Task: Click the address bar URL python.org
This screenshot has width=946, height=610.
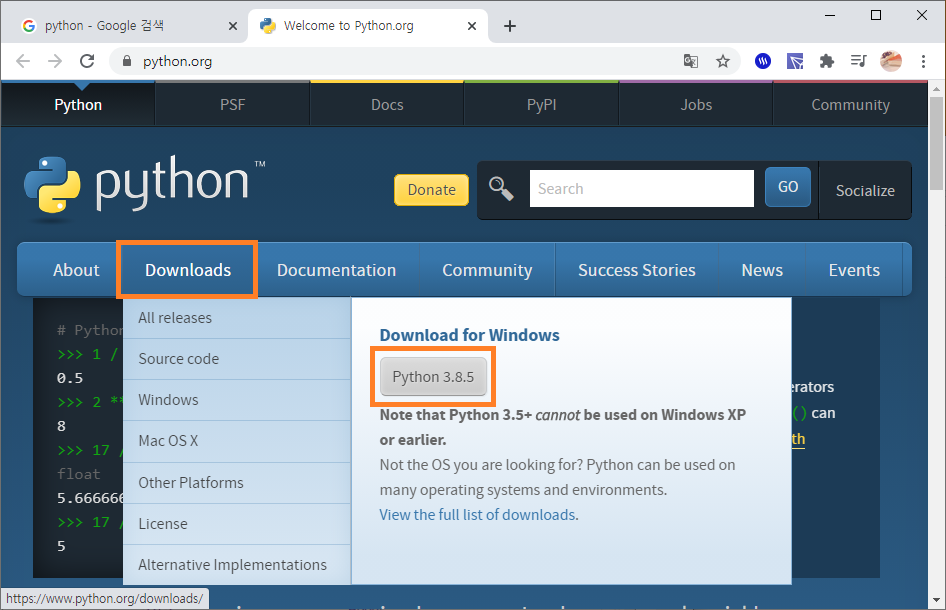Action: coord(177,62)
